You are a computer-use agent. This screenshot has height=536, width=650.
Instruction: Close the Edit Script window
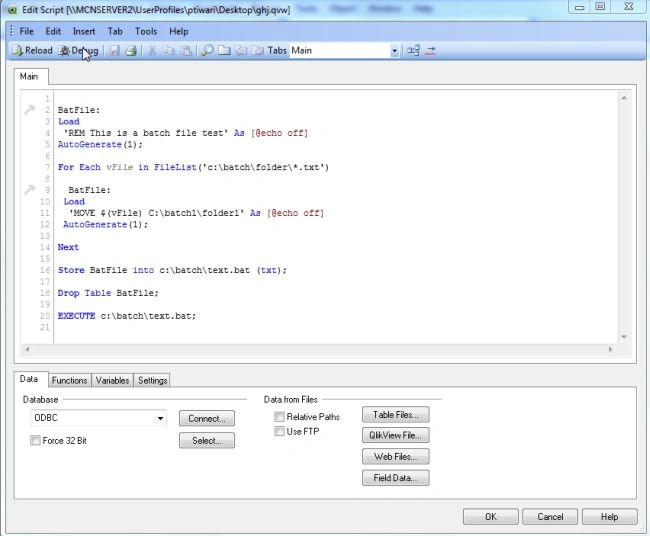point(628,7)
